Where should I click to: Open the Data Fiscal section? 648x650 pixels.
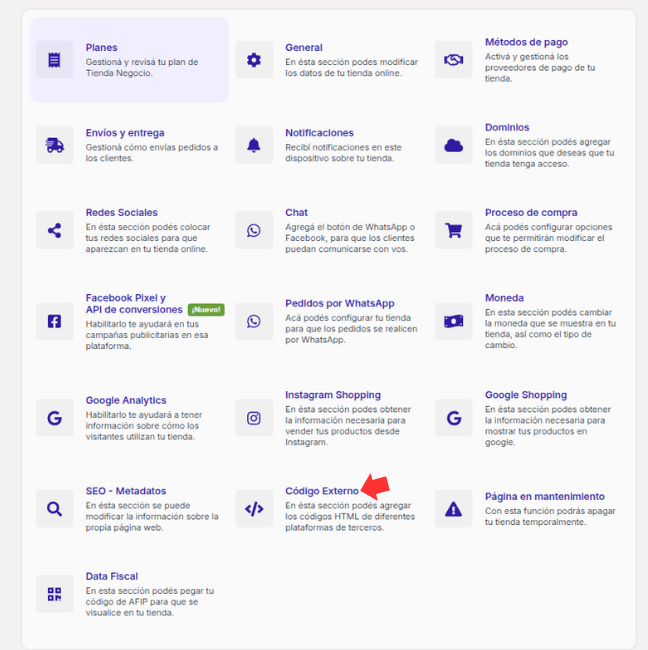coord(112,577)
